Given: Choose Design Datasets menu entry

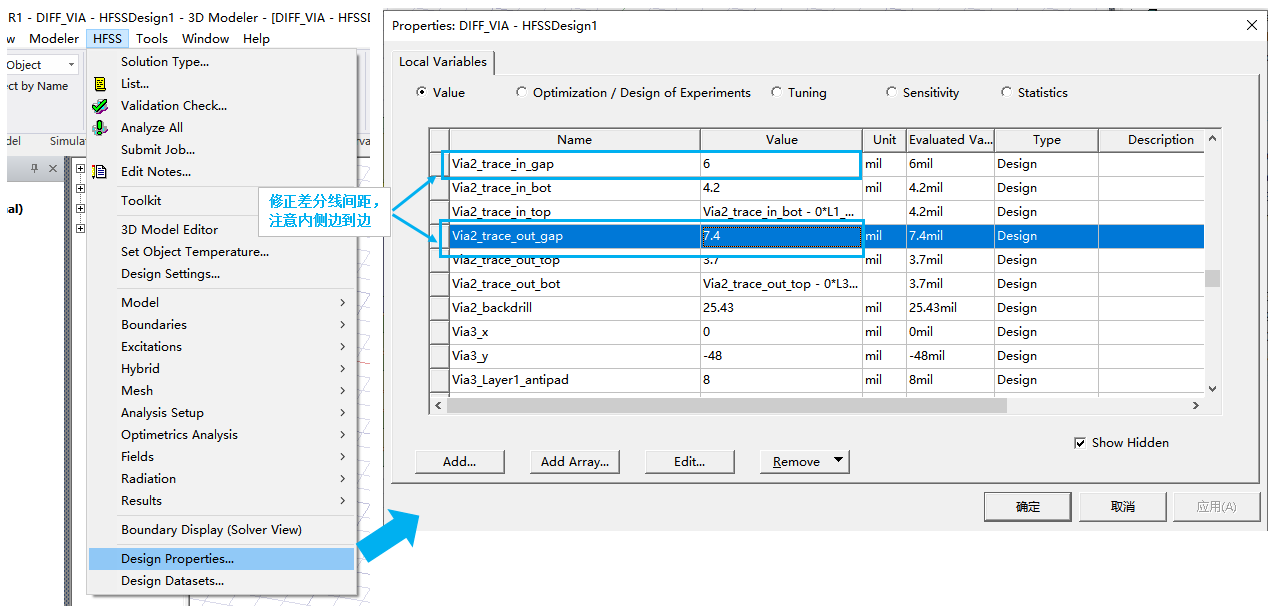Looking at the screenshot, I should click(x=221, y=581).
